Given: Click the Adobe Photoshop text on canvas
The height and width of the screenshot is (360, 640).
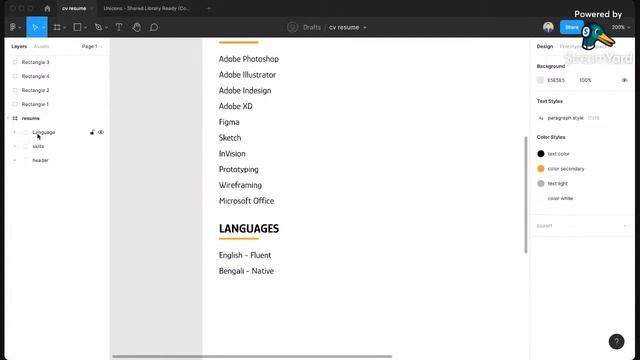Looking at the screenshot, I should [x=249, y=59].
